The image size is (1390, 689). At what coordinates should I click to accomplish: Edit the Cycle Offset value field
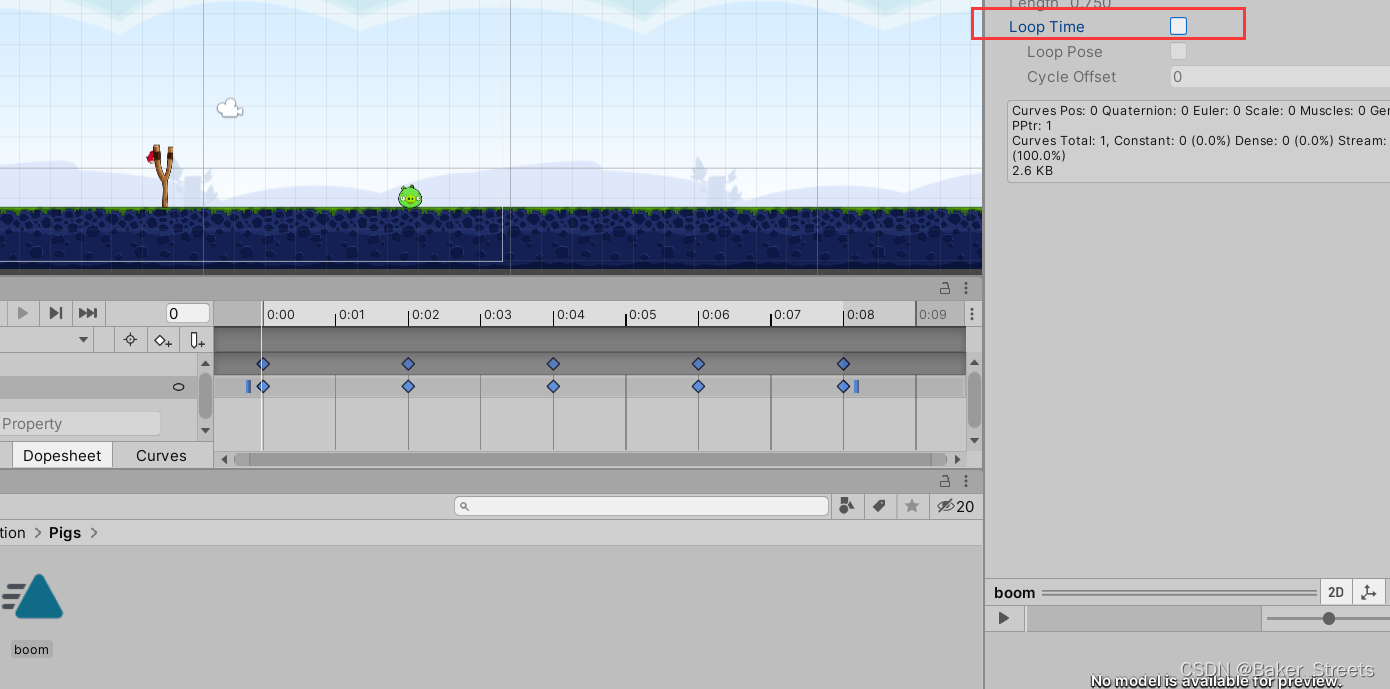[x=1280, y=76]
